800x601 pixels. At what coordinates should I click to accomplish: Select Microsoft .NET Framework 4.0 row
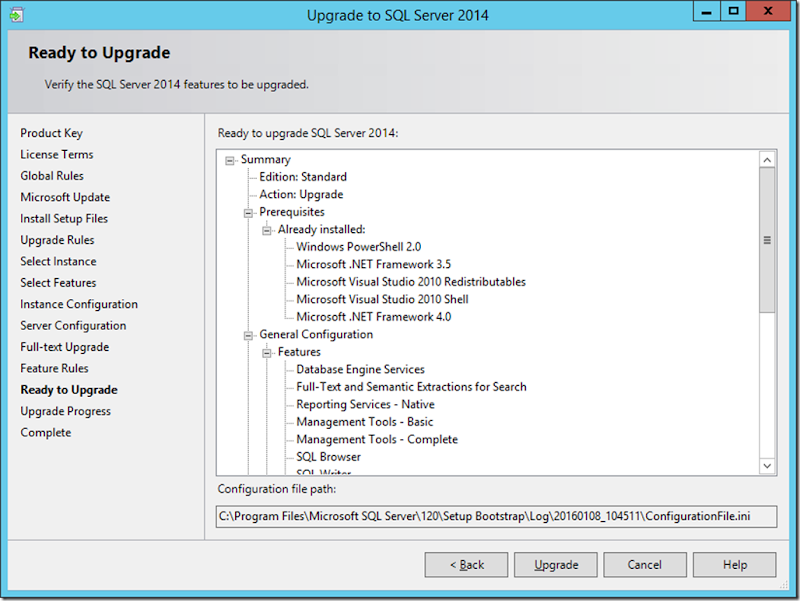pyautogui.click(x=373, y=317)
